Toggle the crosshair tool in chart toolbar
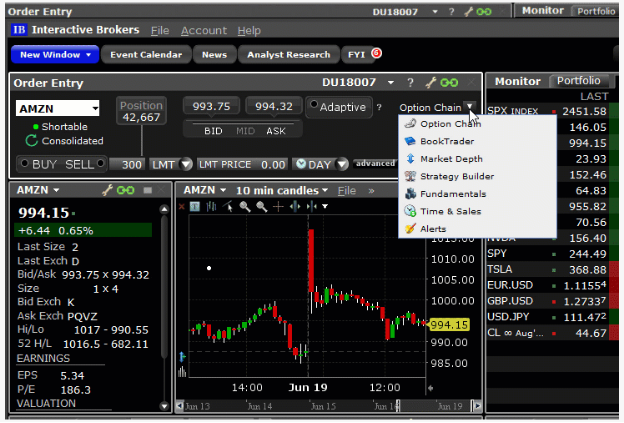The width and height of the screenshot is (624, 423). pyautogui.click(x=278, y=206)
